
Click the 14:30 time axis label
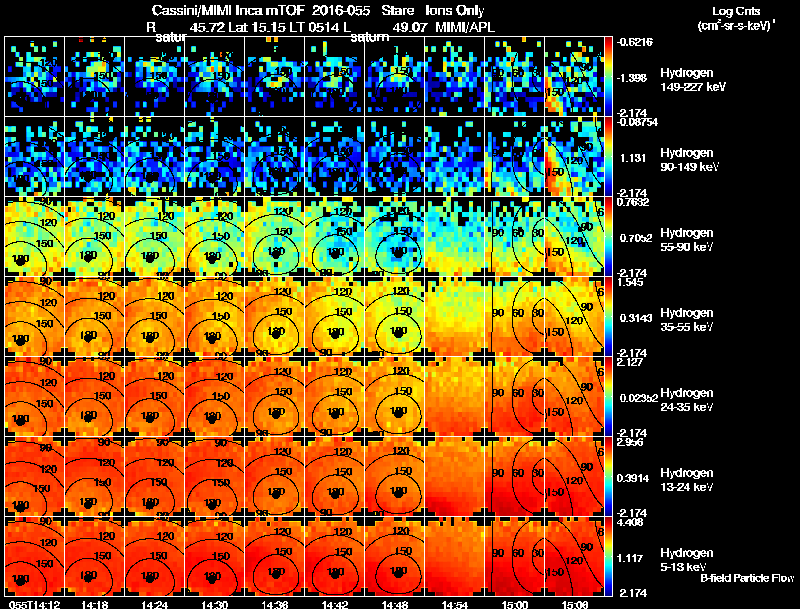click(x=214, y=604)
